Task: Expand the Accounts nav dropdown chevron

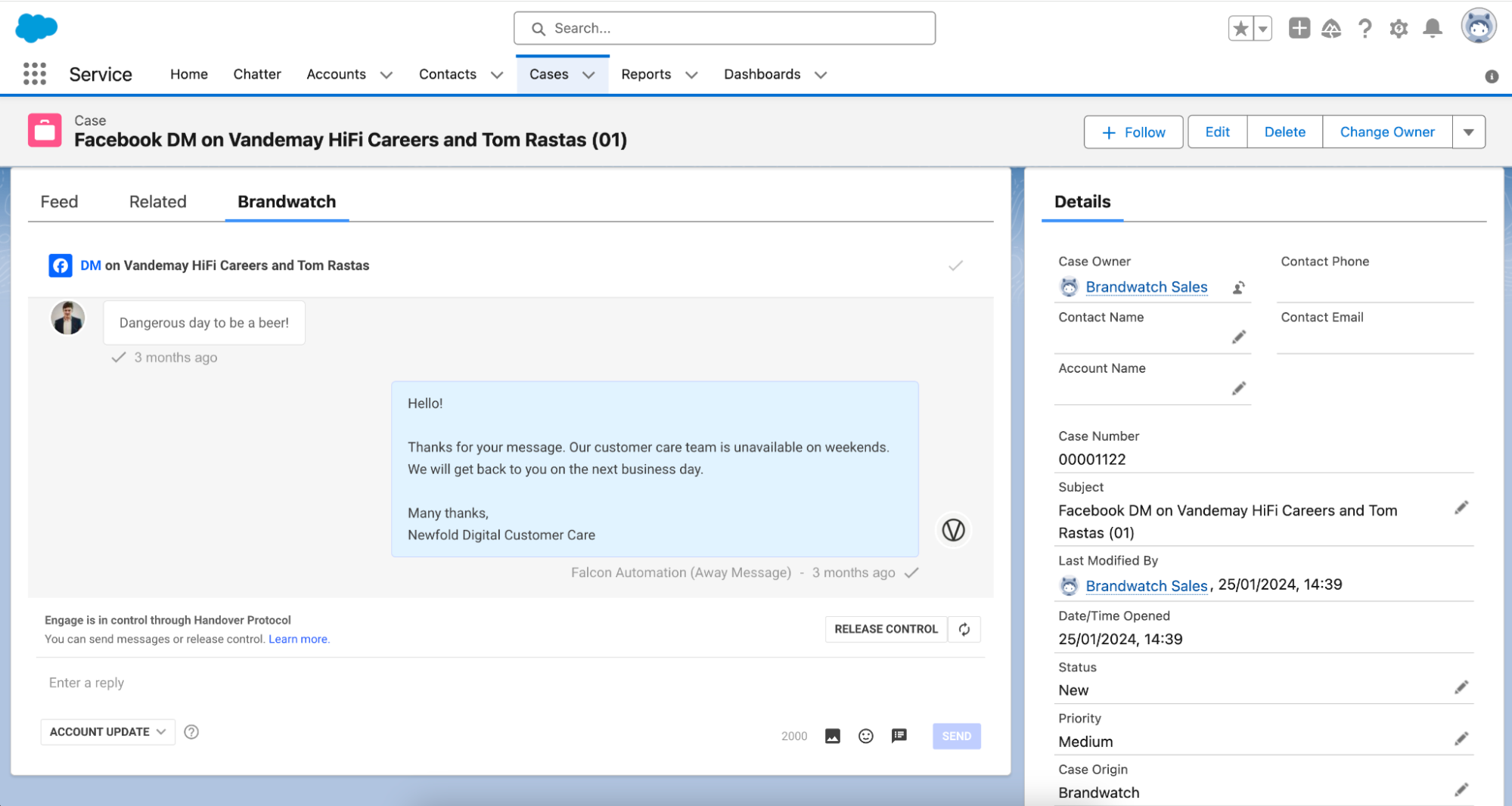Action: click(x=387, y=75)
